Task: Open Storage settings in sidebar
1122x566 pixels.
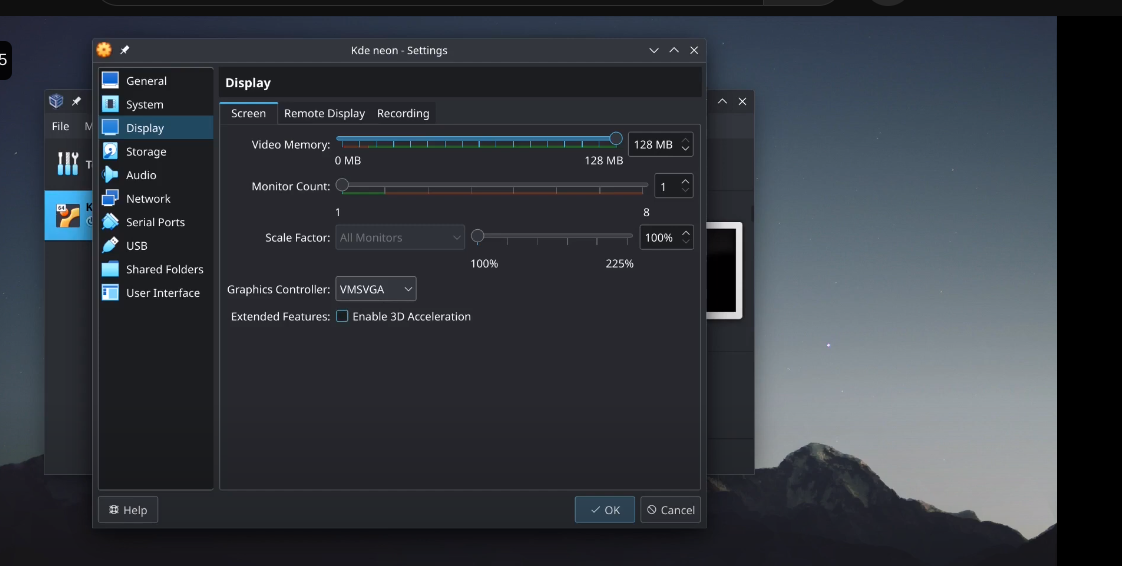Action: tap(146, 152)
